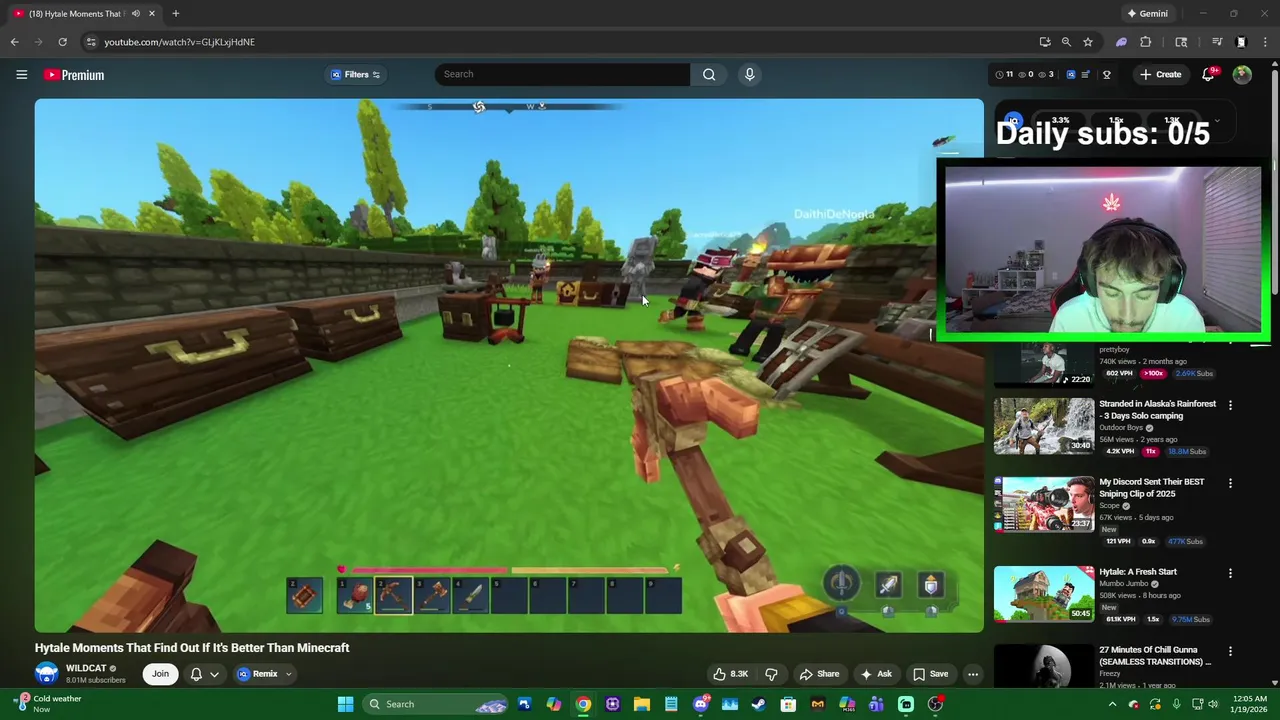Mute the Hytale Moments tab audio
The height and width of the screenshot is (720, 1280).
coord(136,13)
